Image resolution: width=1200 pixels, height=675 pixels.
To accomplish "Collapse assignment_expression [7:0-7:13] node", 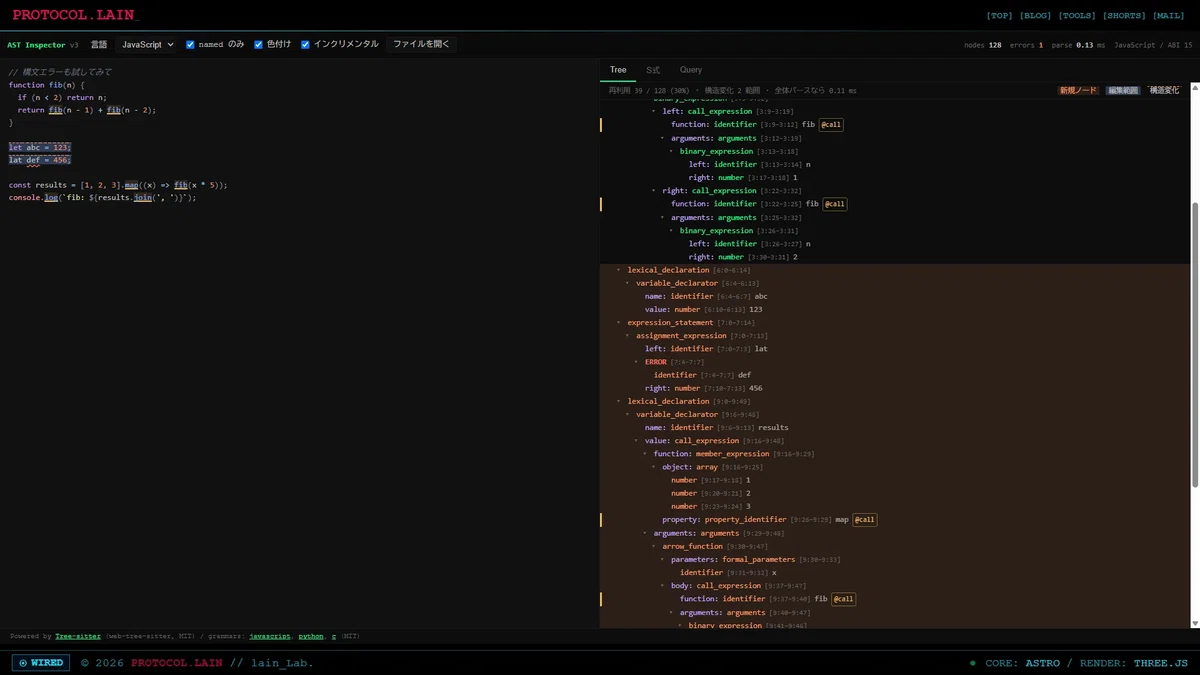I will coord(628,336).
